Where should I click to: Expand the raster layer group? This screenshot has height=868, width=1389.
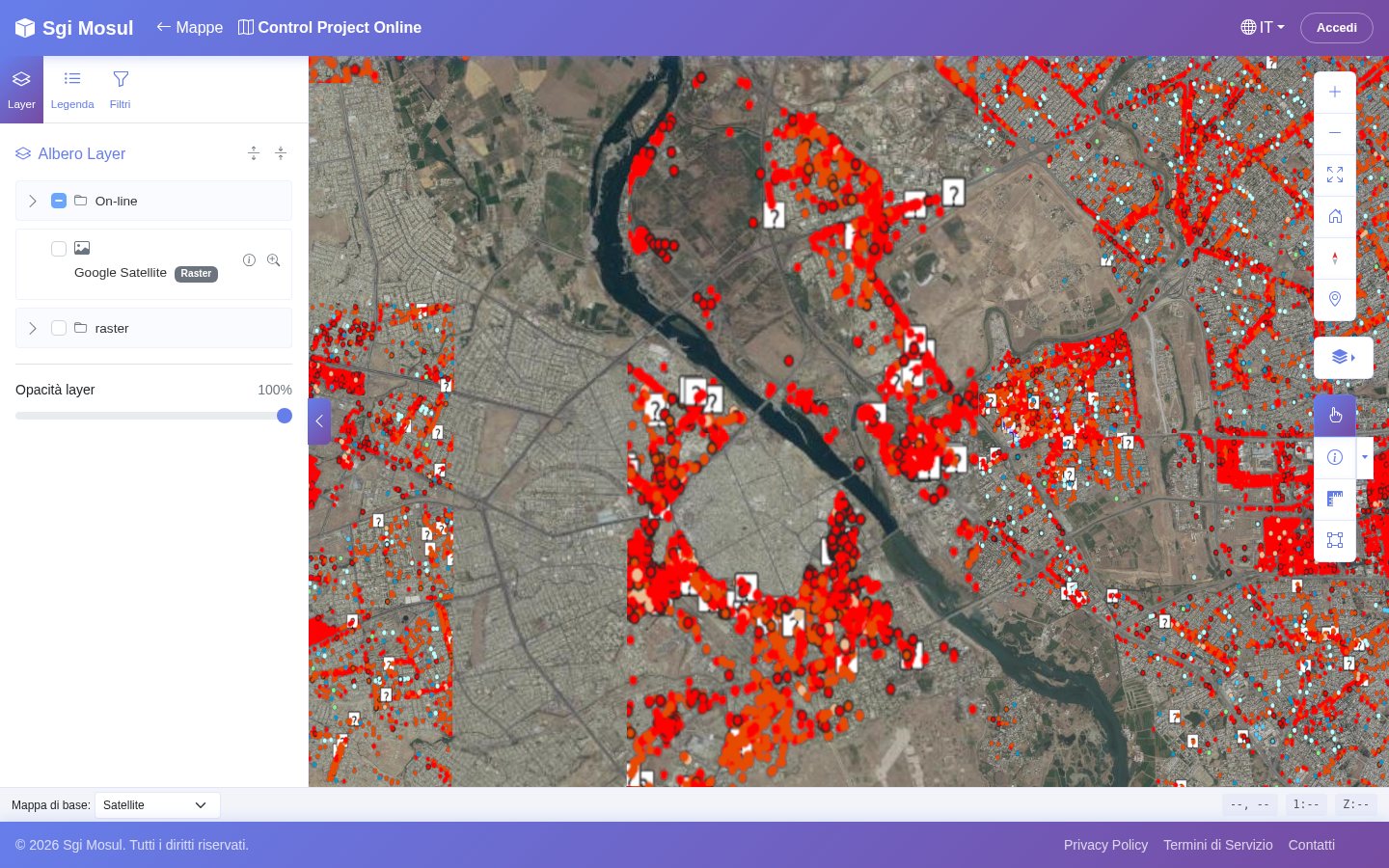(x=33, y=328)
